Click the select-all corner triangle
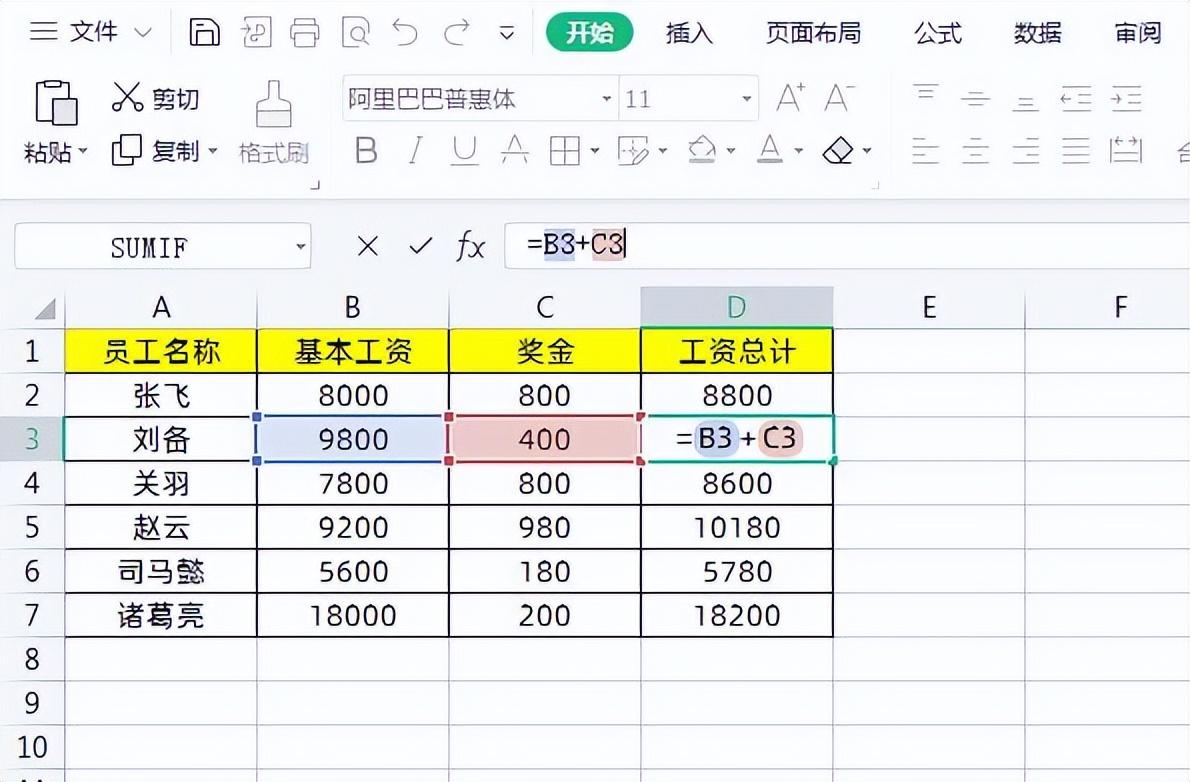Image resolution: width=1190 pixels, height=782 pixels. 46,308
